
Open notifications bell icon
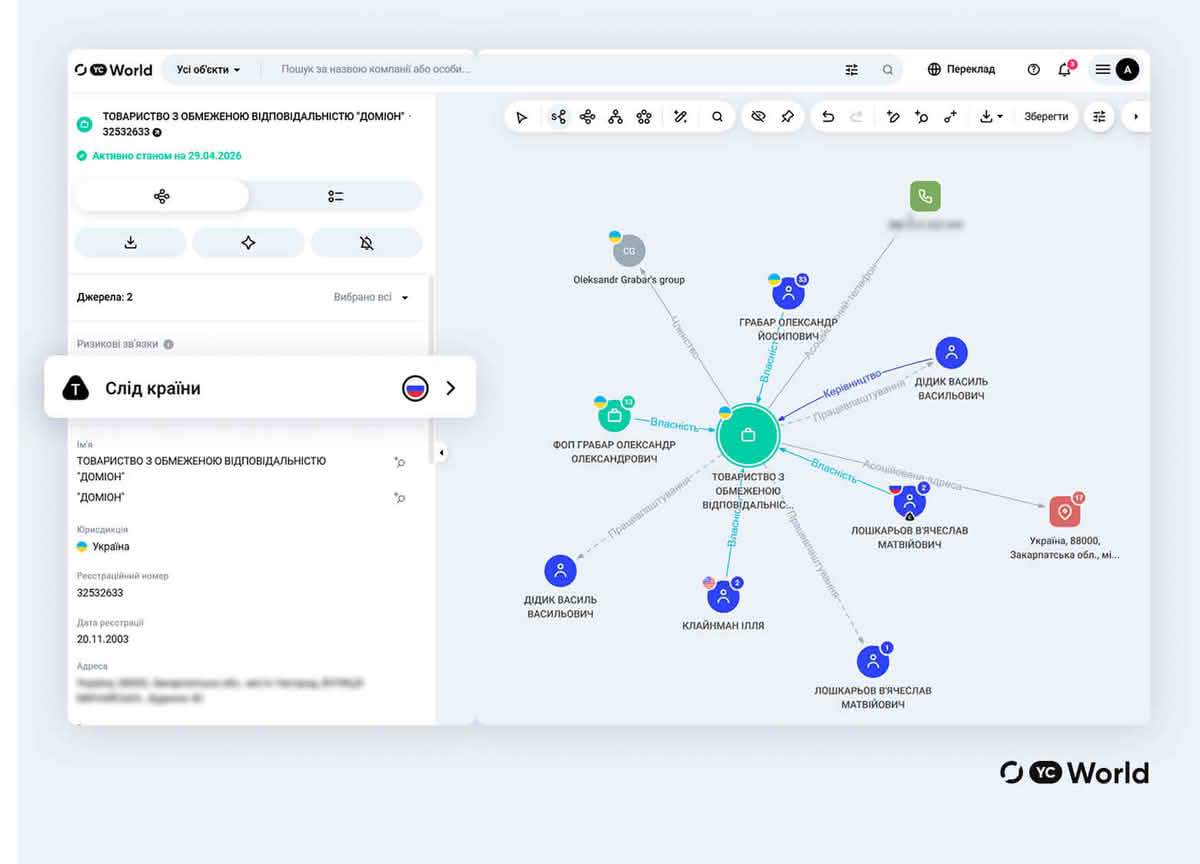[1065, 69]
